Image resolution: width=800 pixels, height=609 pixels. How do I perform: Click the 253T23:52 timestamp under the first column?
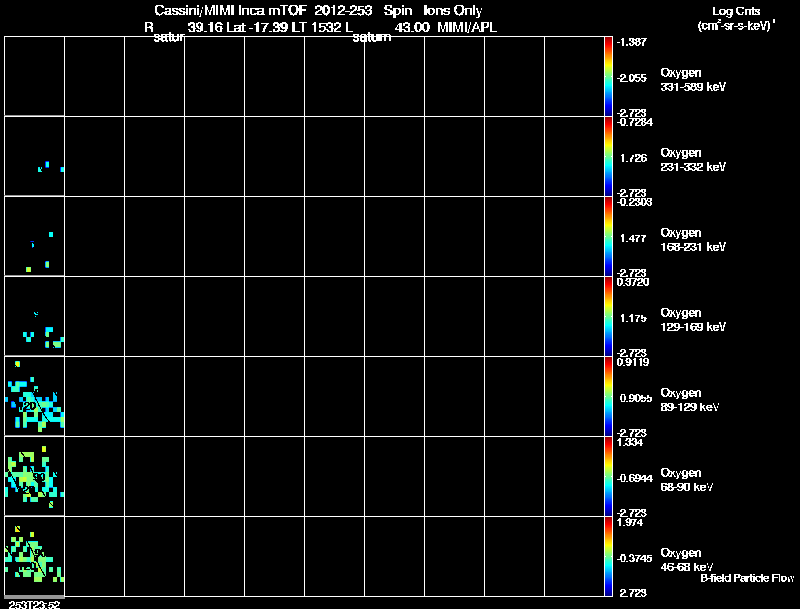pyautogui.click(x=35, y=604)
